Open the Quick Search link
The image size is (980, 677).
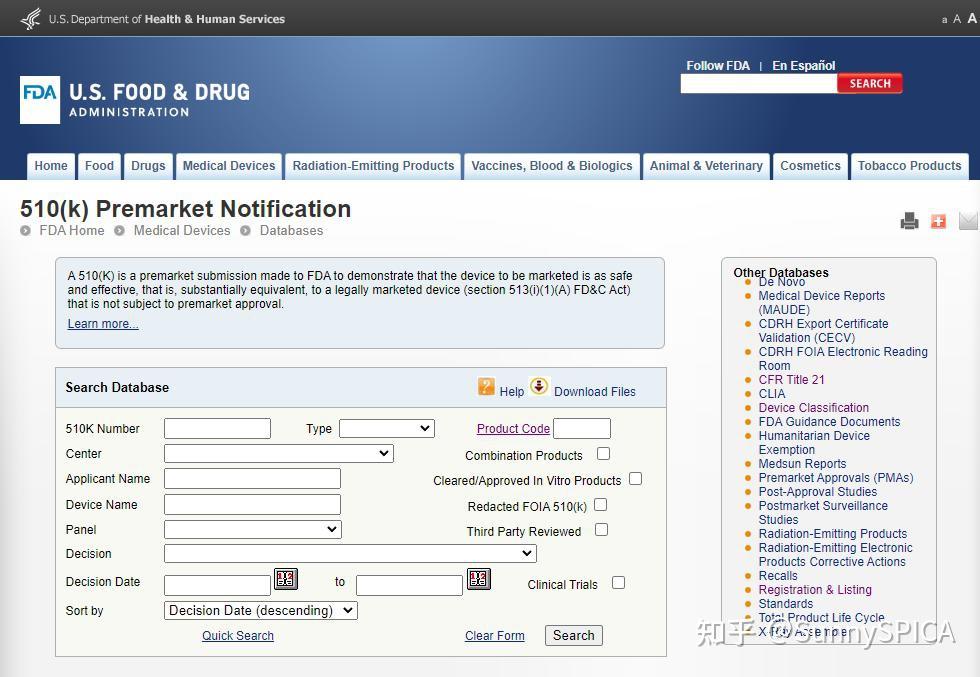coord(238,636)
